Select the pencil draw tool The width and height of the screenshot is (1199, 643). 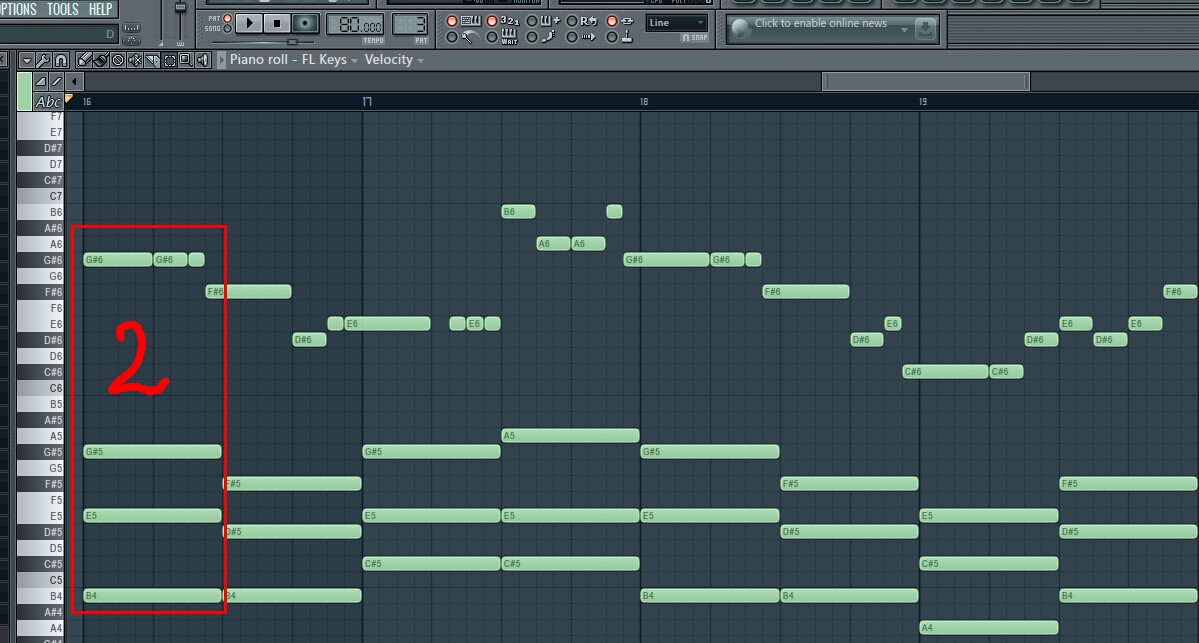pos(84,60)
